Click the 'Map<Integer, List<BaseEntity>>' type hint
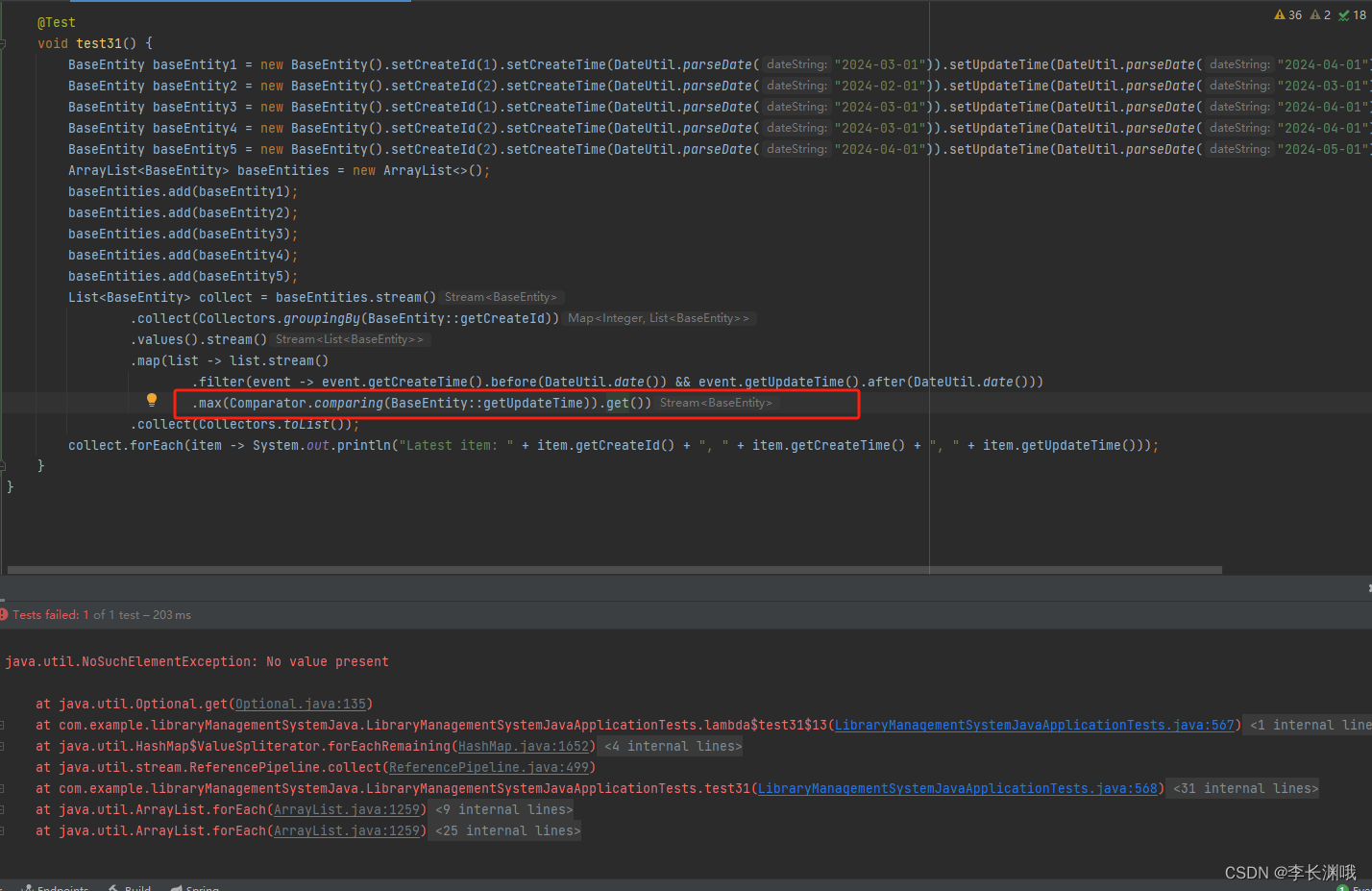The image size is (1372, 891). [x=659, y=318]
